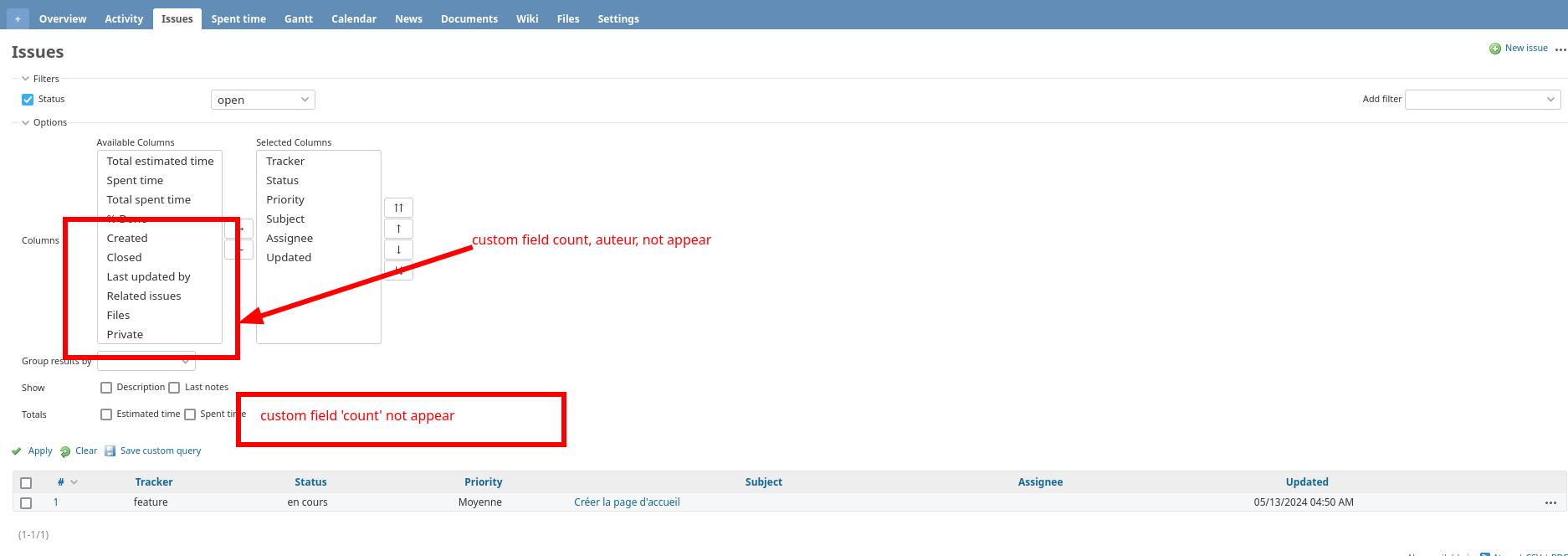This screenshot has width=1568, height=556.
Task: Select Priority in Selected Columns
Action: 319,199
